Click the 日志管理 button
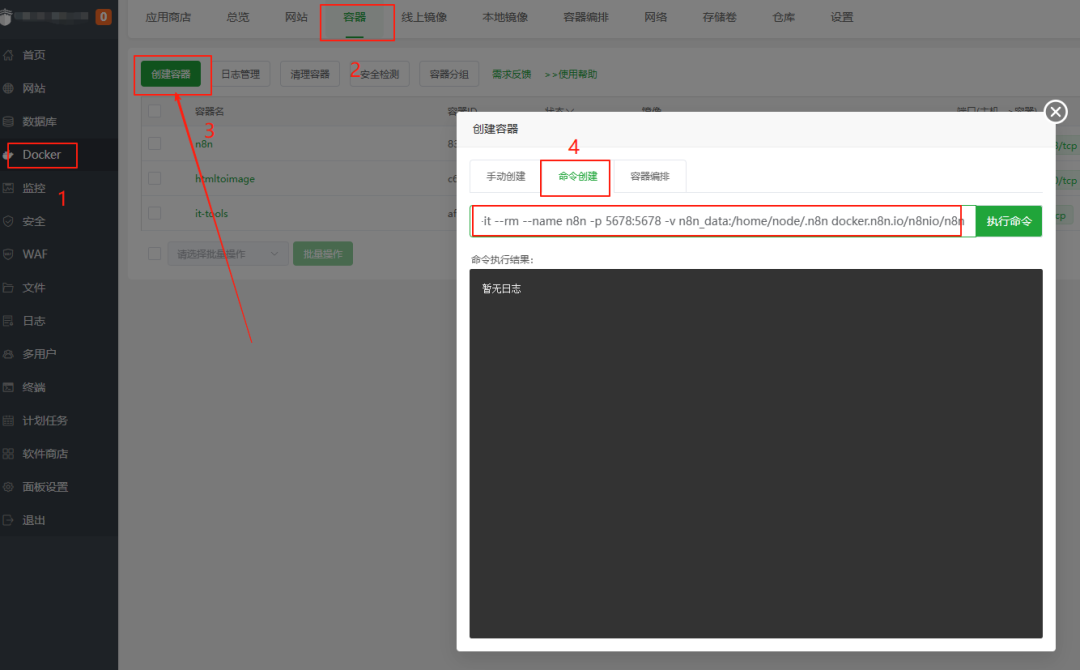This screenshot has width=1080, height=670. (x=240, y=74)
